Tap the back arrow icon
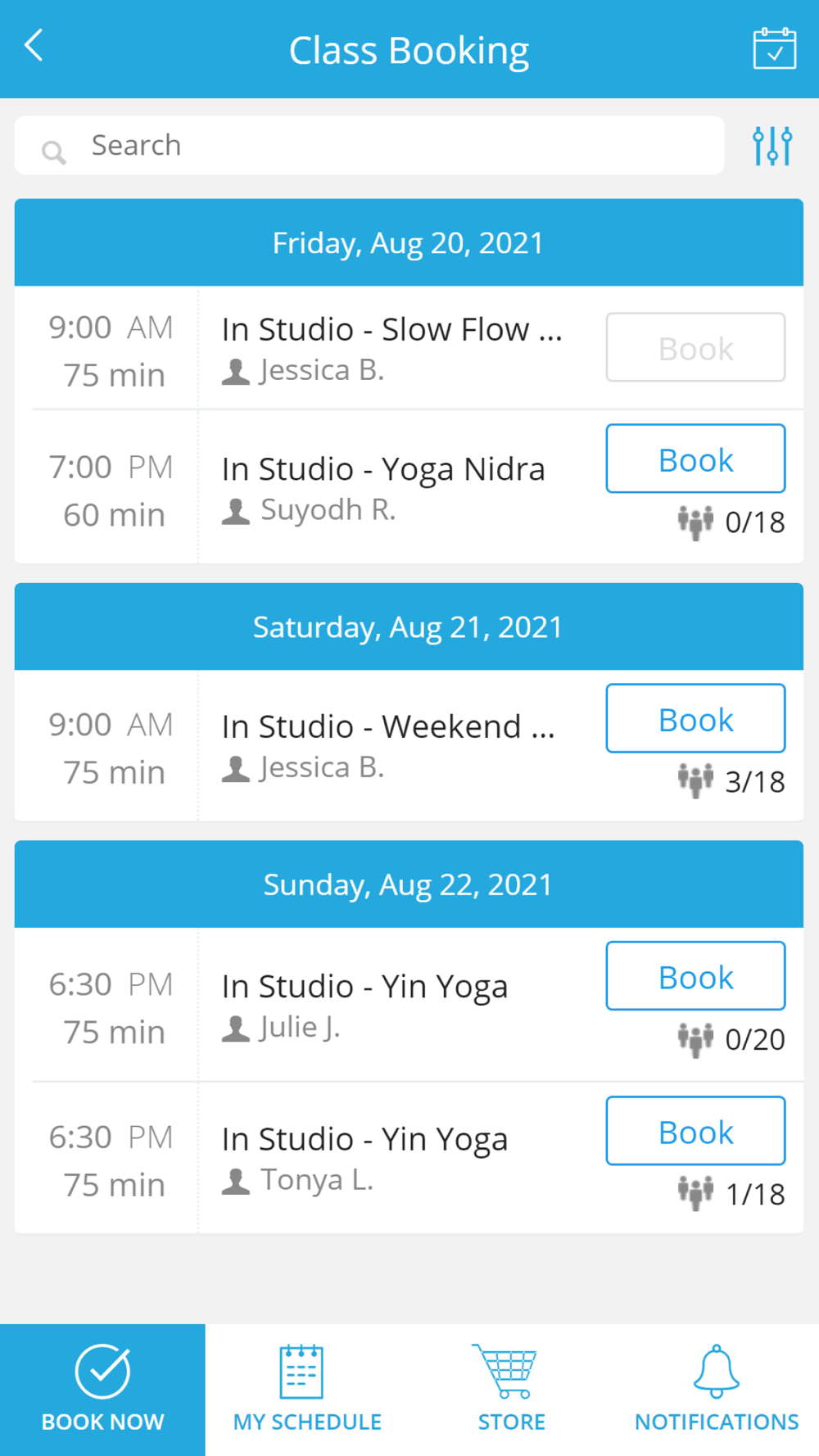Image resolution: width=819 pixels, height=1456 pixels. (x=34, y=47)
